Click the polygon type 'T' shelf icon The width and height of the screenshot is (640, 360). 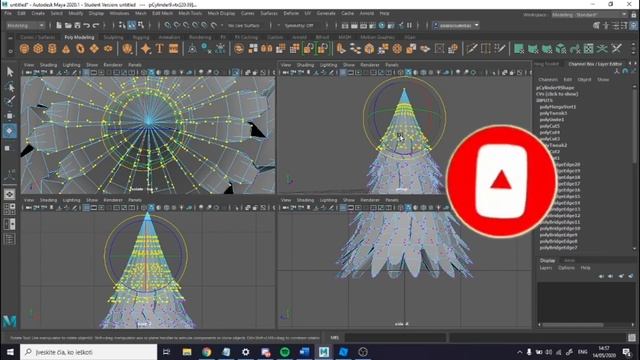tap(160, 49)
